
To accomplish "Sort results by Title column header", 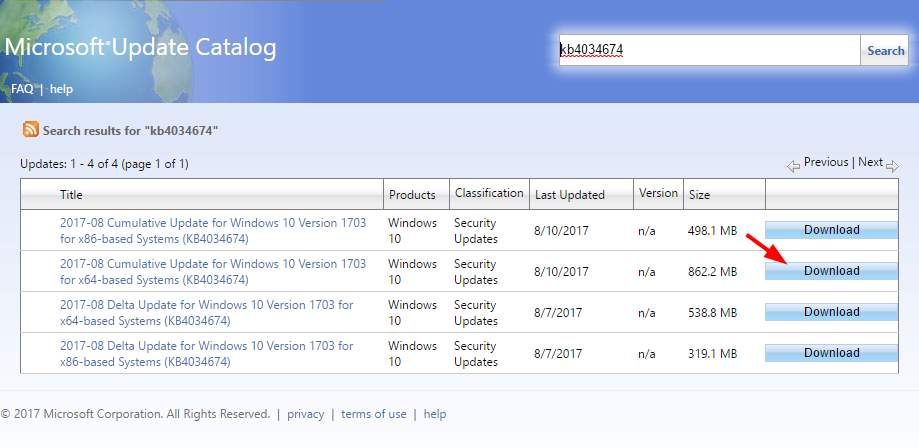I will (x=71, y=195).
